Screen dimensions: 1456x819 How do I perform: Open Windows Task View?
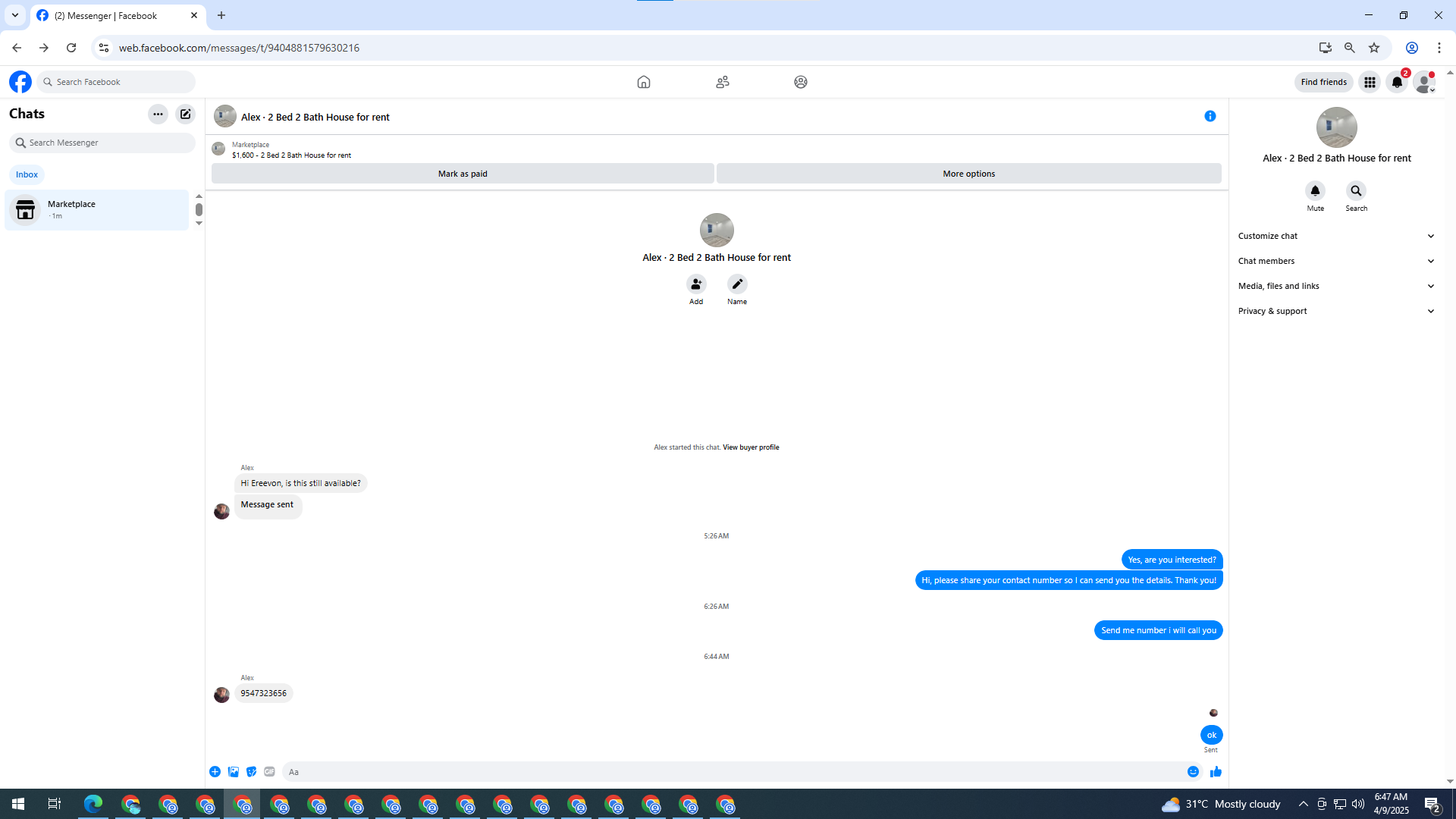point(55,804)
